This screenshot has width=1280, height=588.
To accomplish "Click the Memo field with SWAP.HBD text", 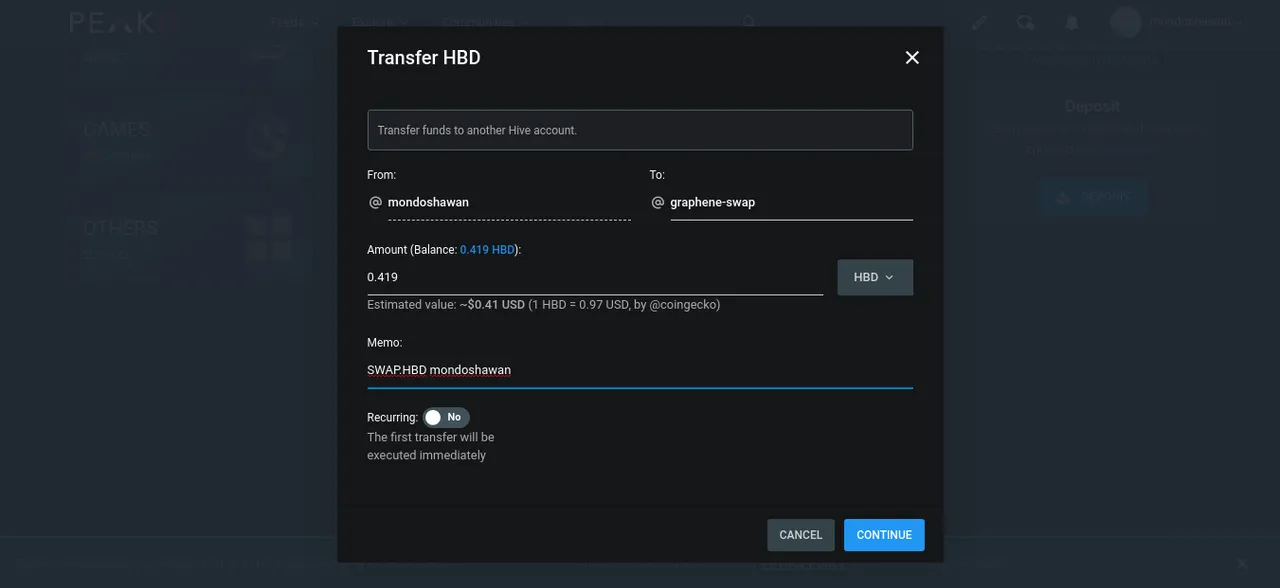I will [x=640, y=370].
